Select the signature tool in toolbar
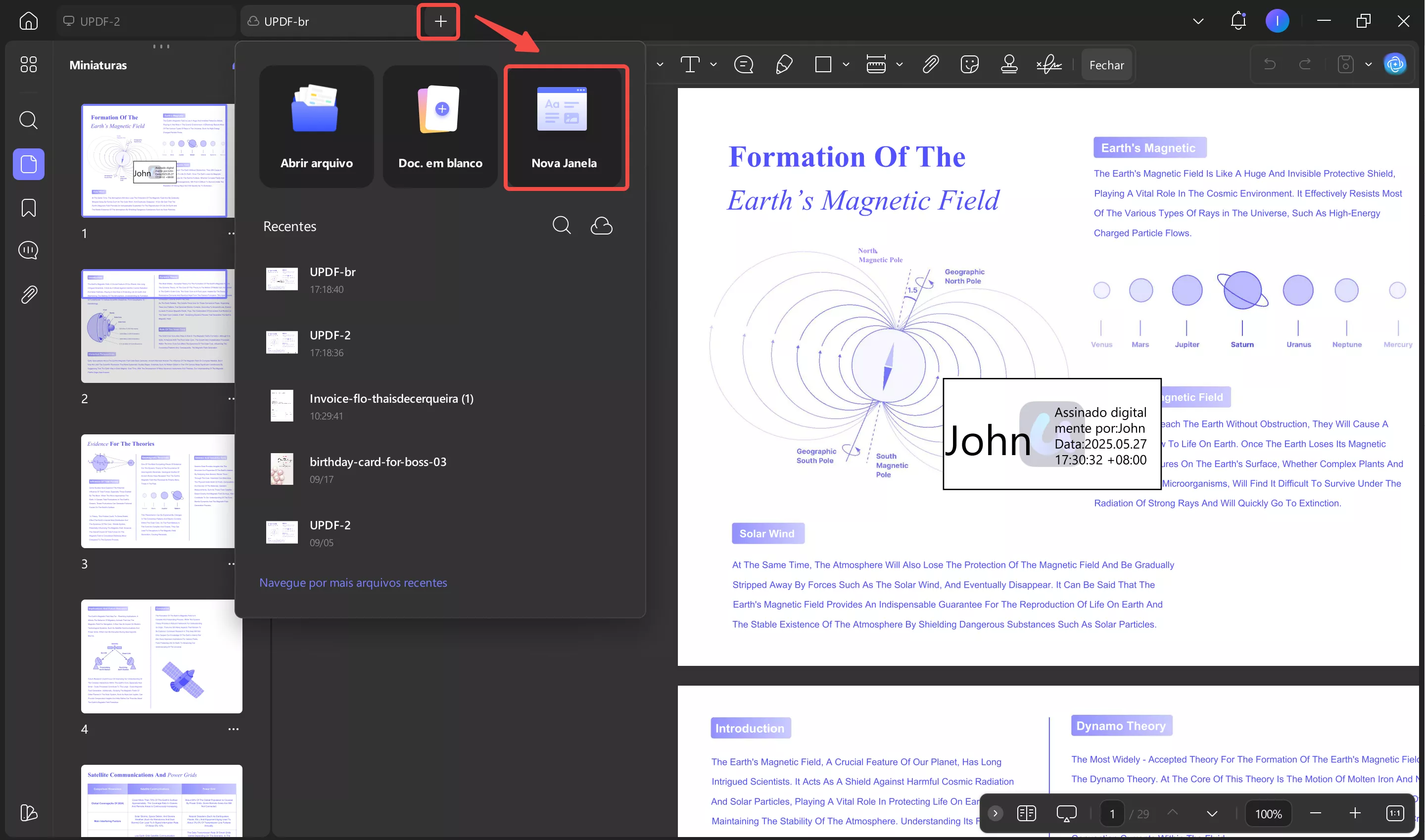The height and width of the screenshot is (840, 1425). (1049, 64)
